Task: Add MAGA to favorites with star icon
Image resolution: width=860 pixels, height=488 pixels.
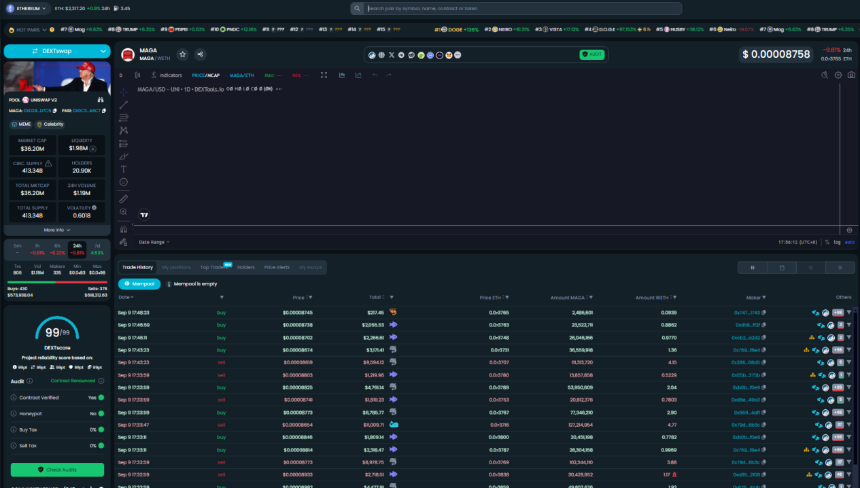Action: pos(183,54)
